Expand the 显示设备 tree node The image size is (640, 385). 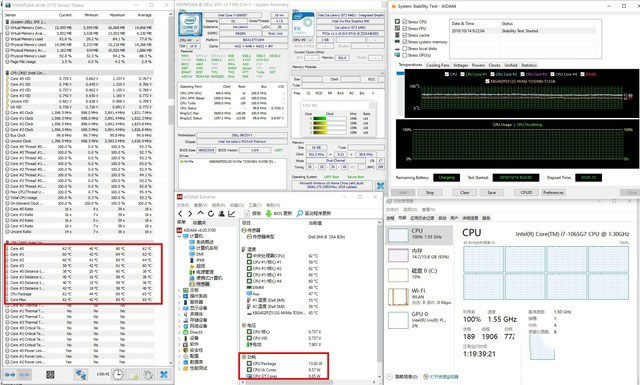click(180, 308)
